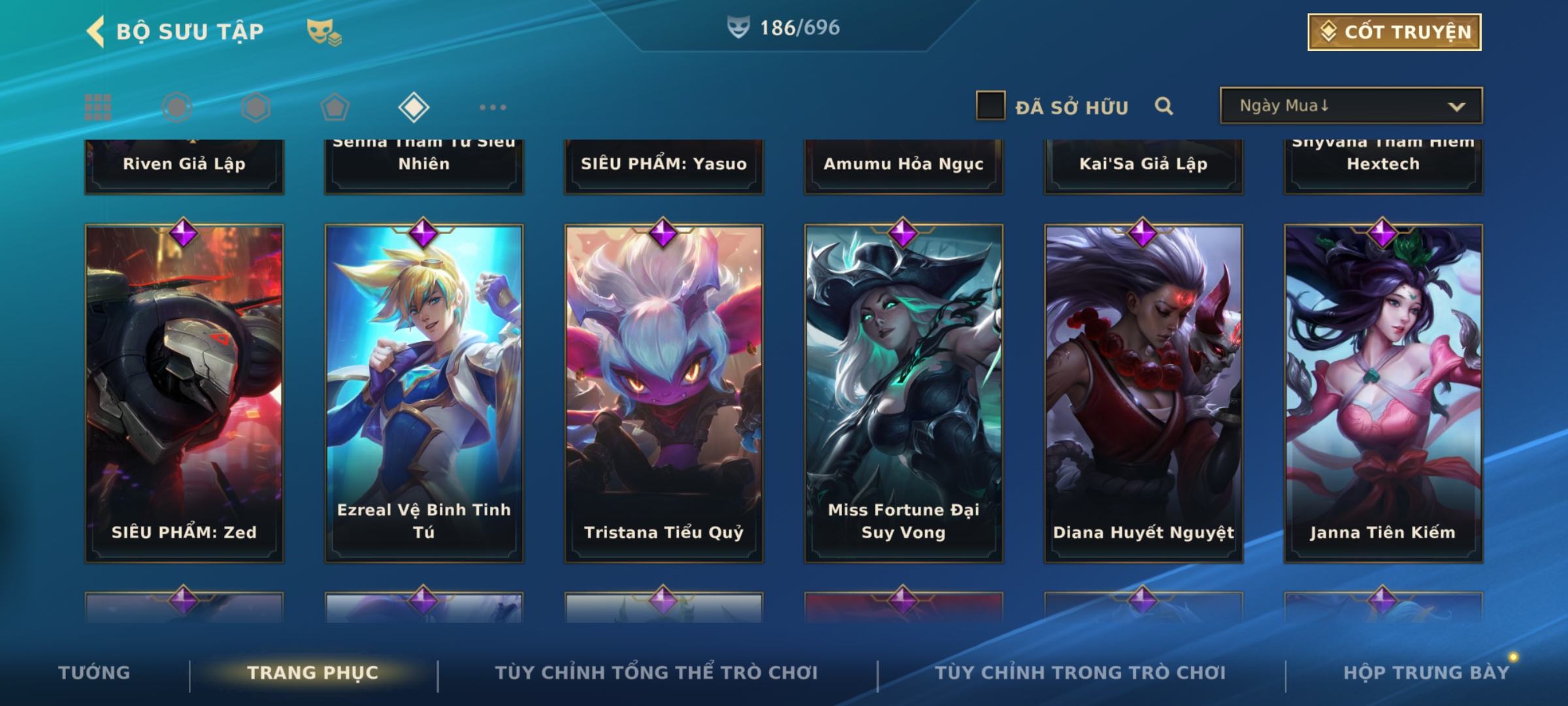Go back using the Bộ Sưu Tập arrow
Image resolution: width=1568 pixels, height=706 pixels.
[96, 31]
